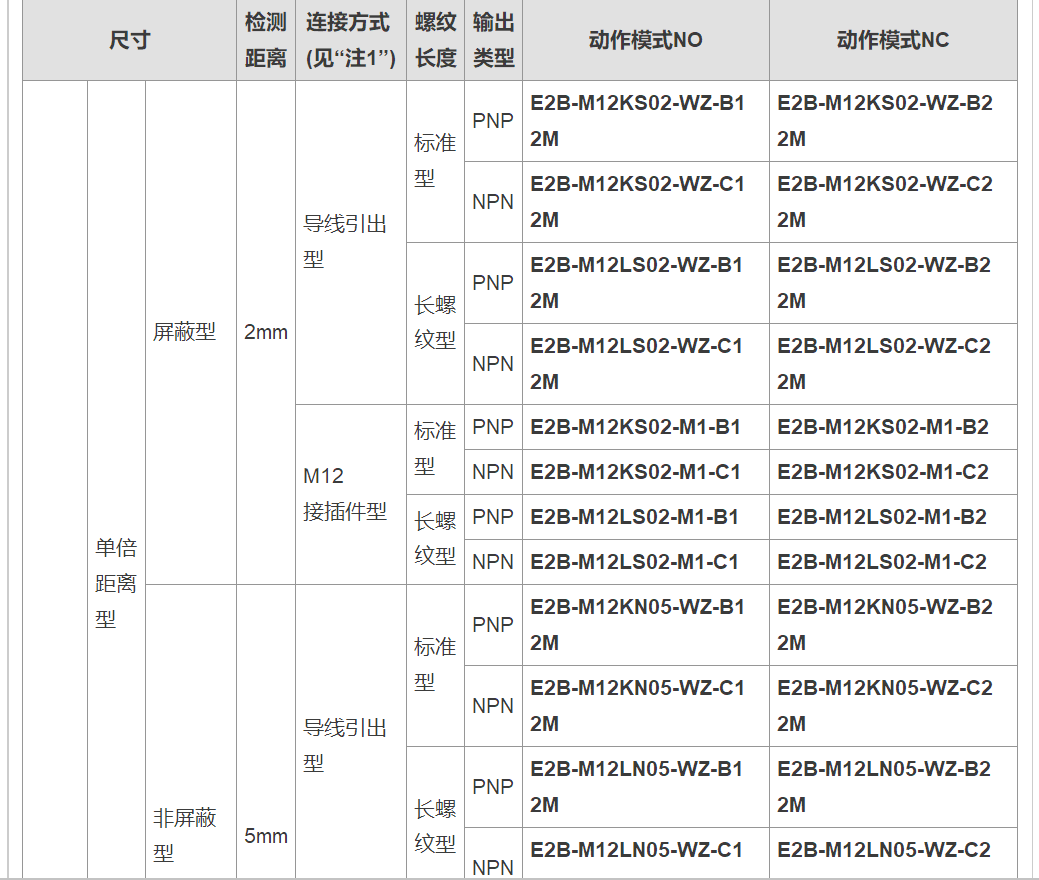Click PNP in the E2B-M12KS02-WZ-B1 row

click(x=494, y=121)
